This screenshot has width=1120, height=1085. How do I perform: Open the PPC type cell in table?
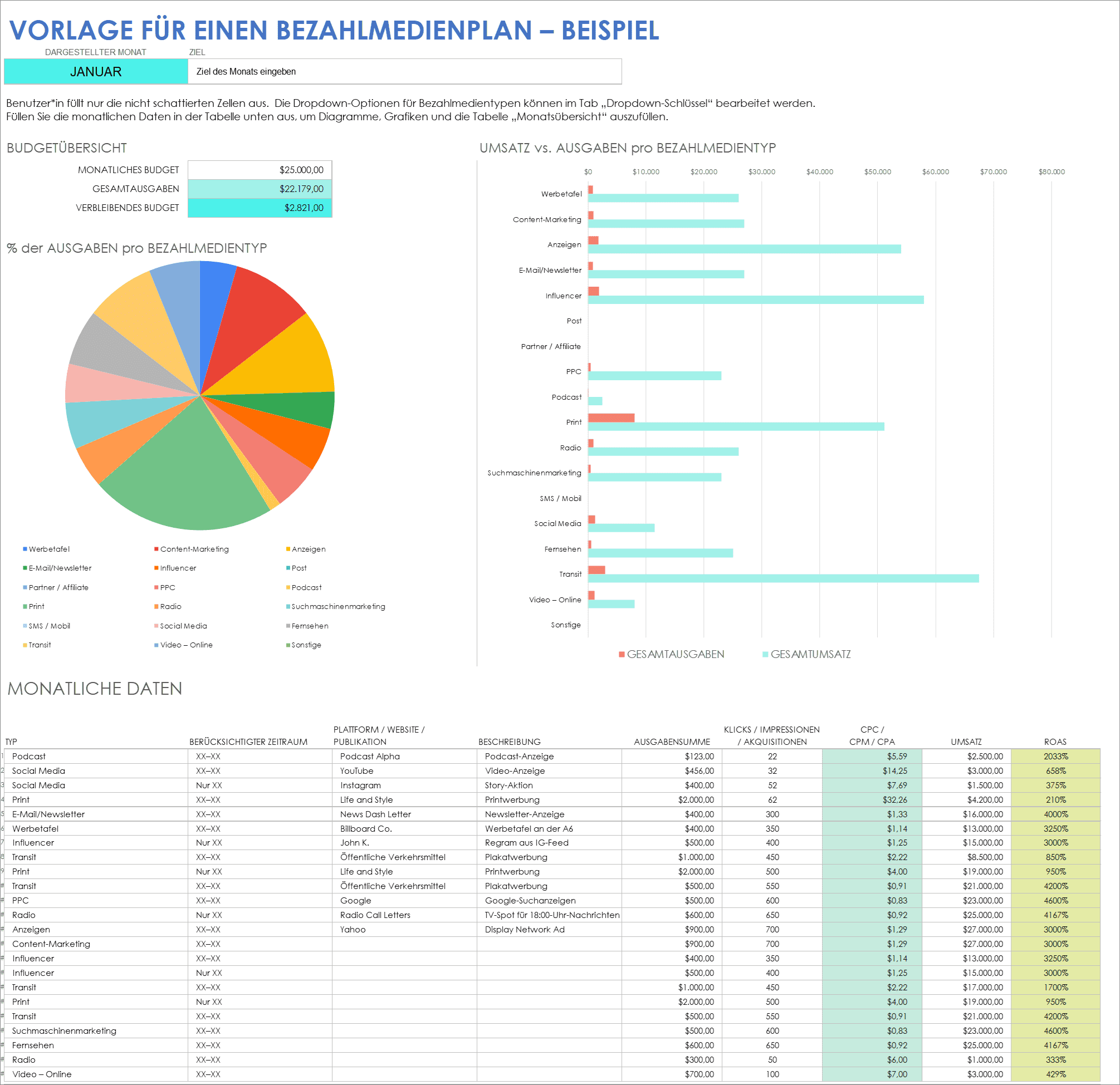(x=96, y=901)
